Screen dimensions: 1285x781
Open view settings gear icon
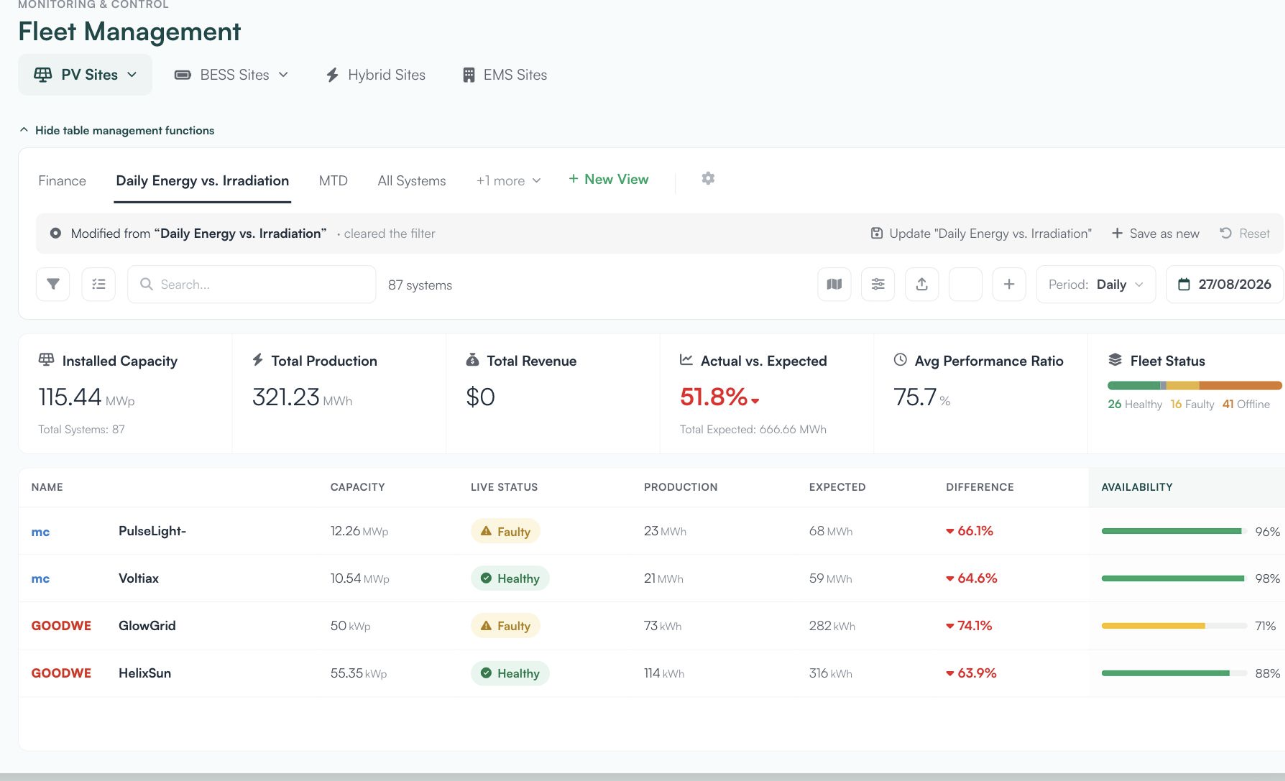[x=708, y=179]
